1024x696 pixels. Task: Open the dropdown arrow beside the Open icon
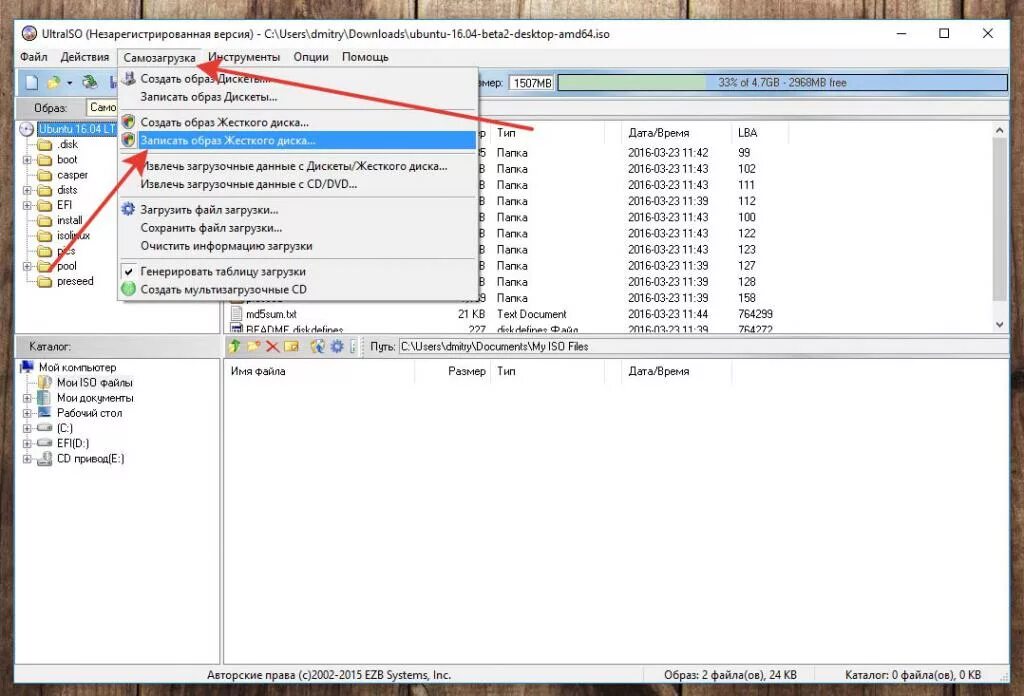69,84
